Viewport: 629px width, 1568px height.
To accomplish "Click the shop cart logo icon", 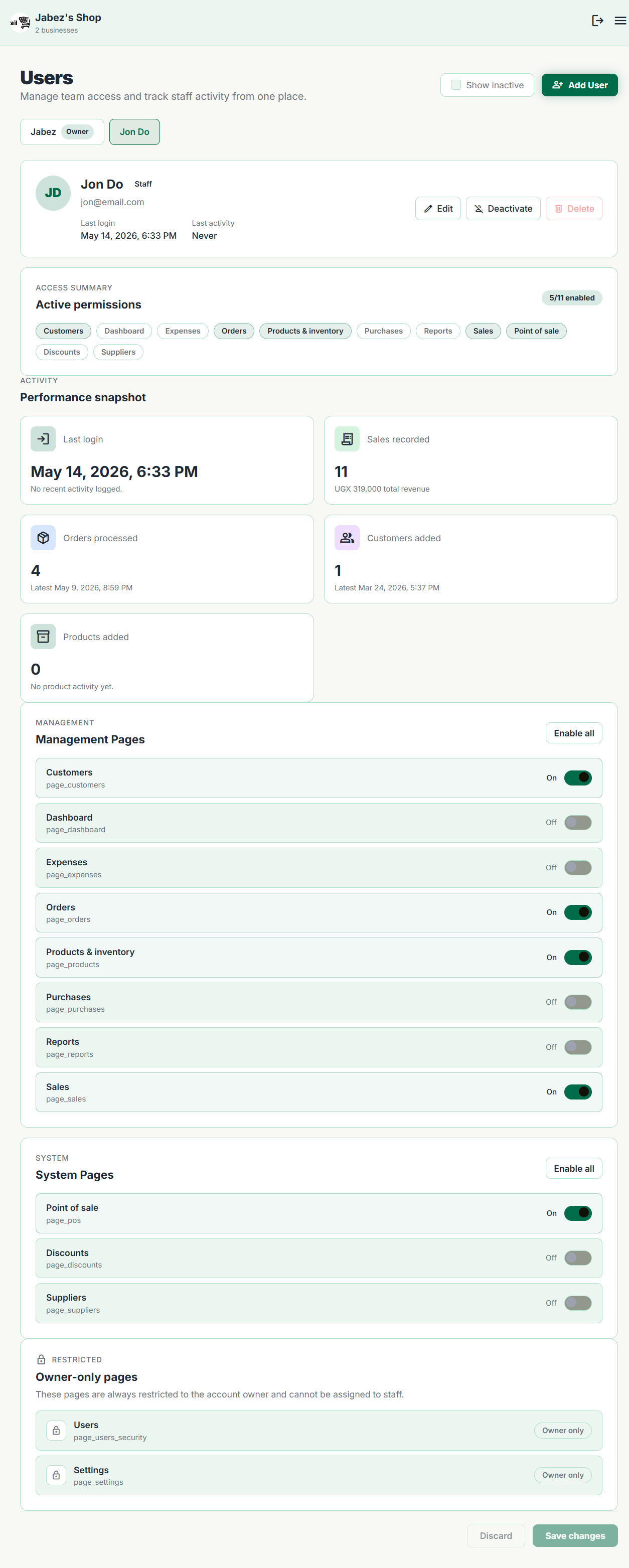I will (20, 23).
